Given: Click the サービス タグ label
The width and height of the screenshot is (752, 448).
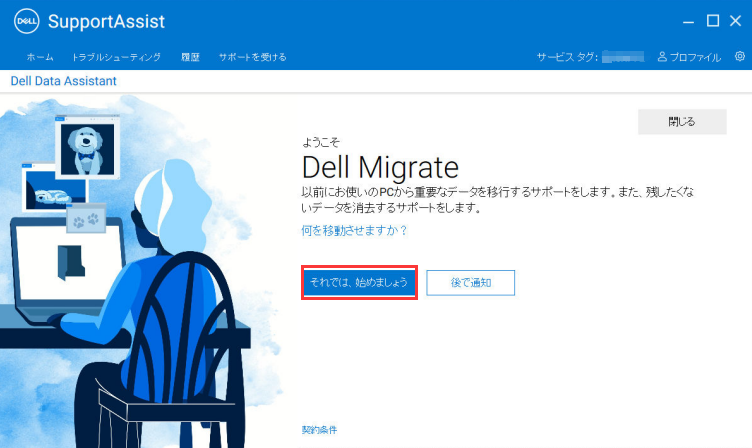Looking at the screenshot, I should [567, 57].
